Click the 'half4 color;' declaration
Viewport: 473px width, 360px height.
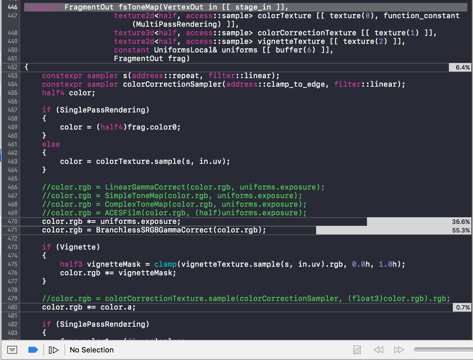click(x=69, y=93)
